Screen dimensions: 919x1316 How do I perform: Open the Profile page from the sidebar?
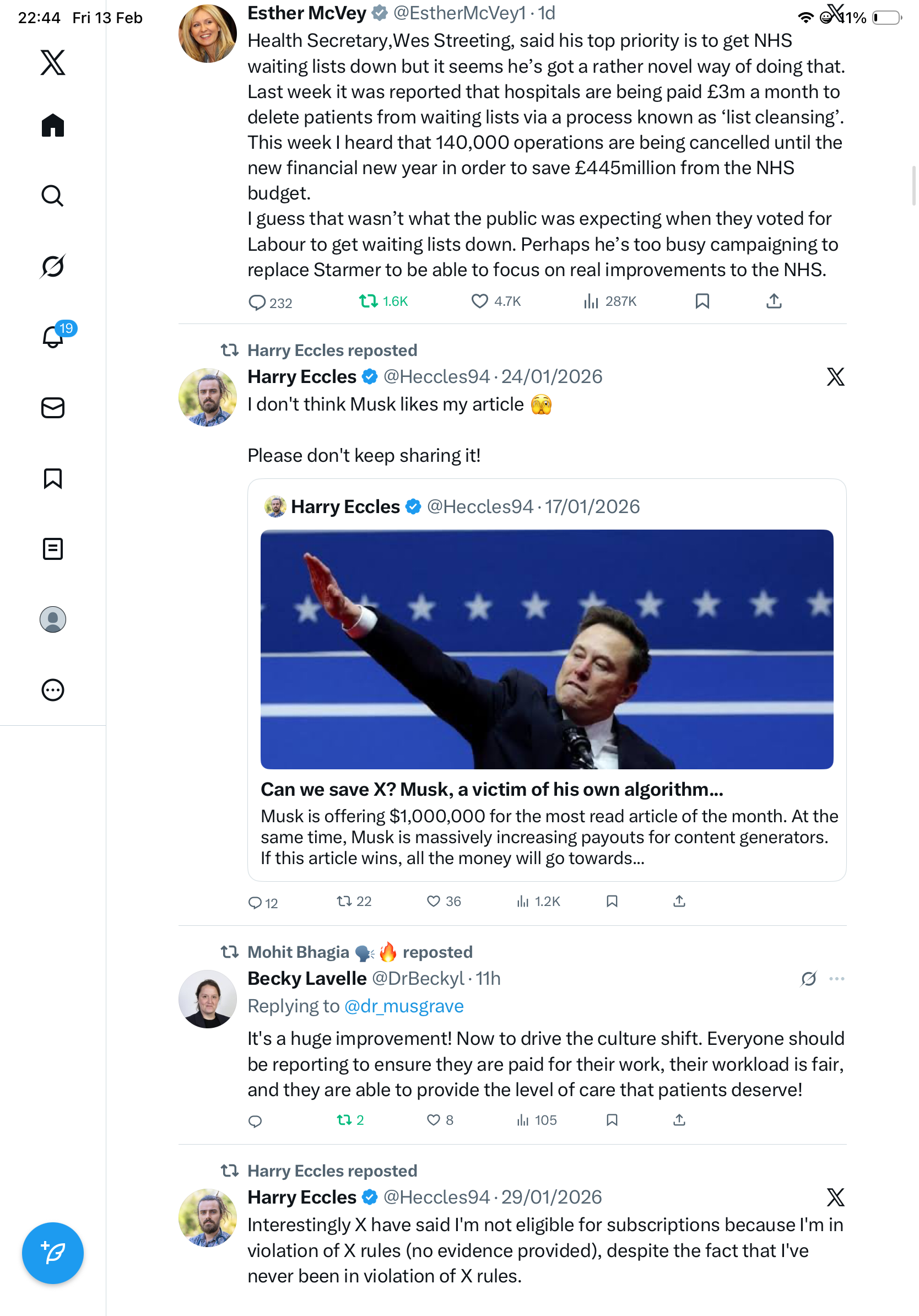coord(53,619)
